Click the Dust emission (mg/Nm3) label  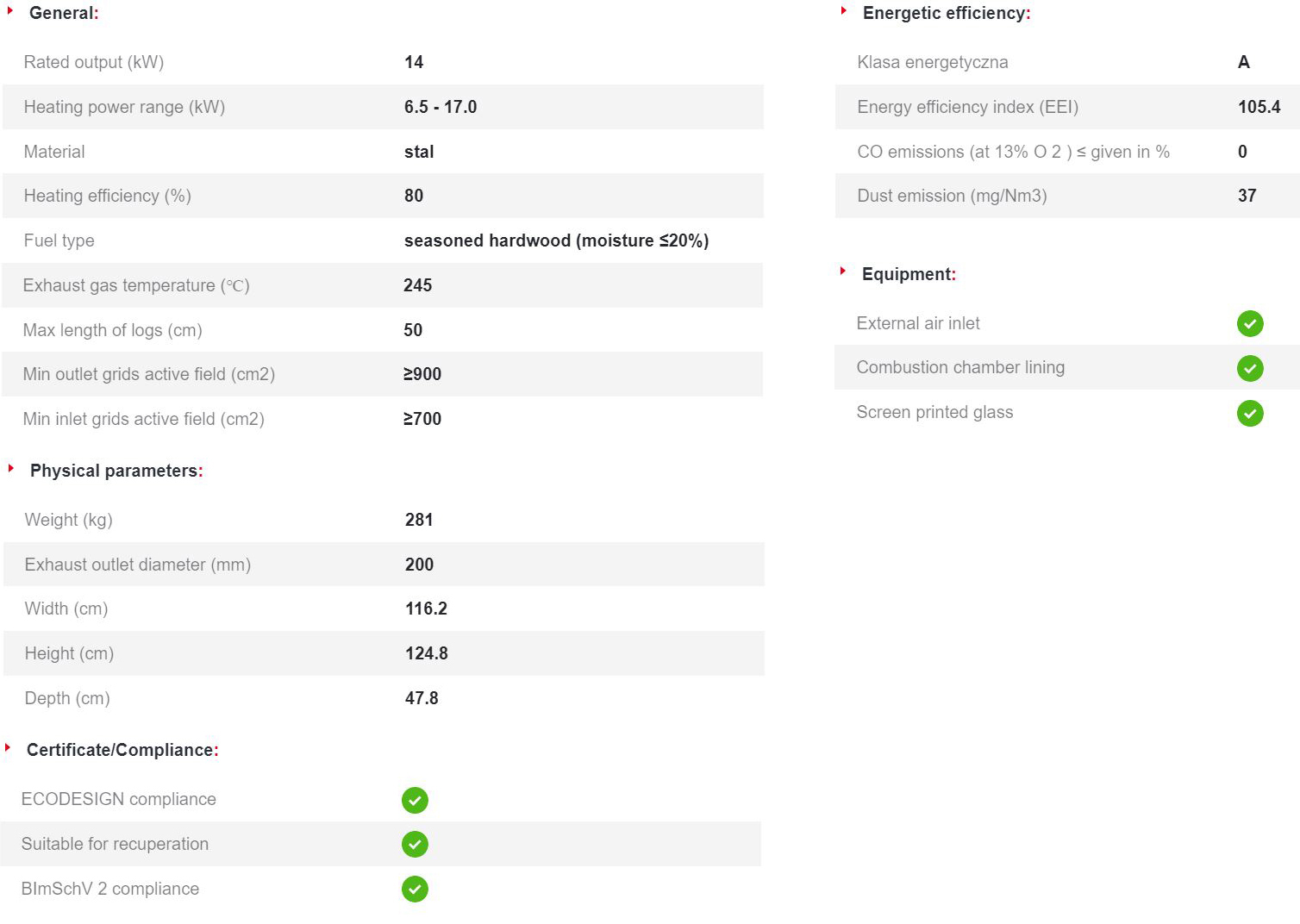(952, 196)
